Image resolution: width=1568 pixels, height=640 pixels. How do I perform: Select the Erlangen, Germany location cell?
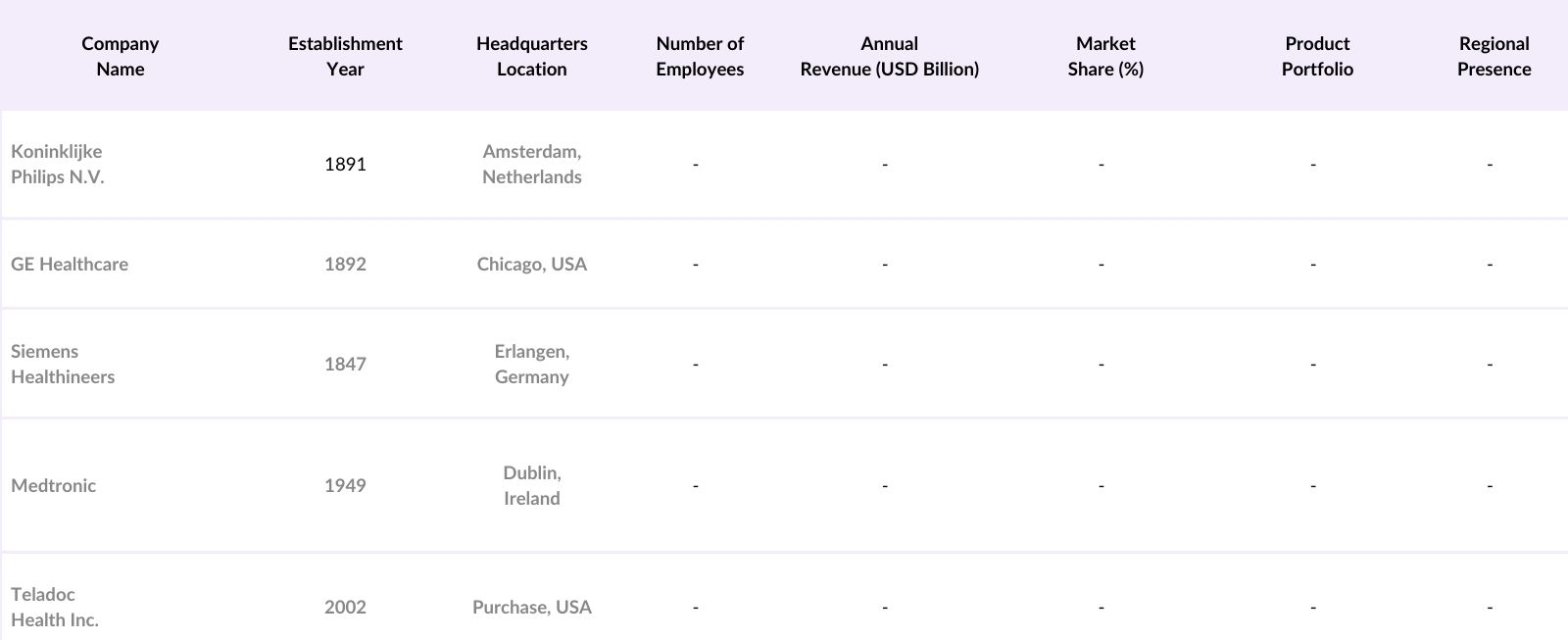pos(531,364)
